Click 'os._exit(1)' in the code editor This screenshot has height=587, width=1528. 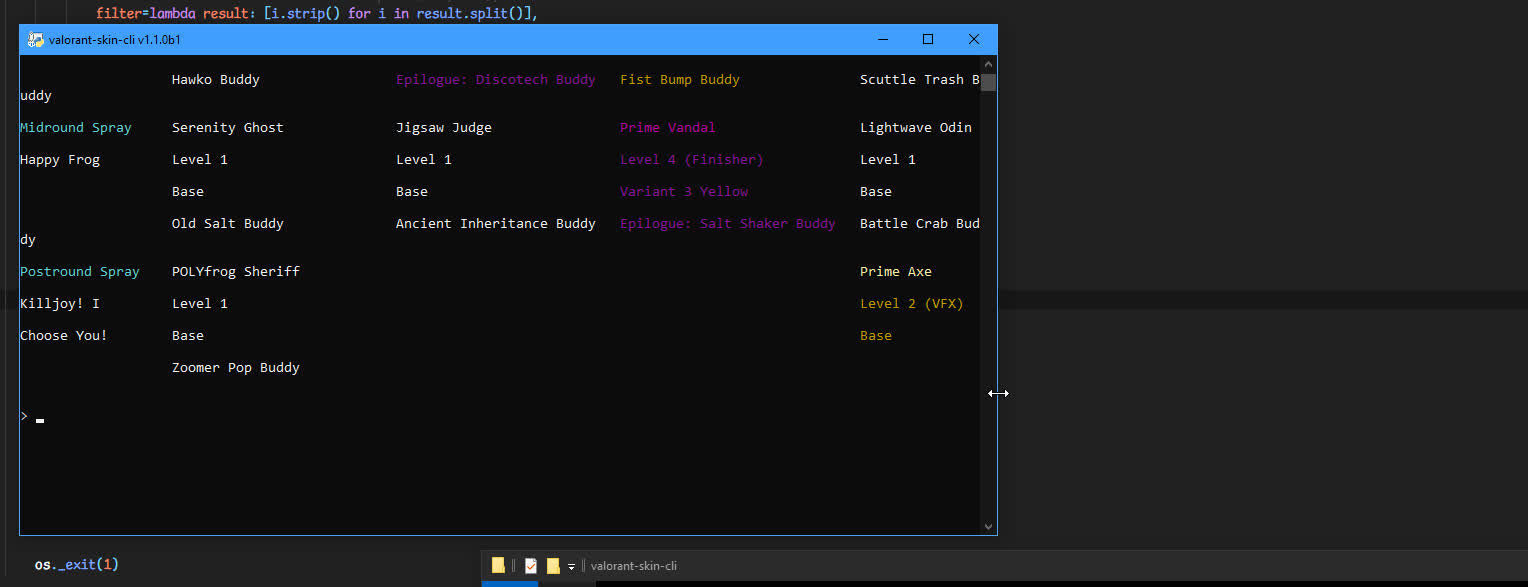pyautogui.click(x=77, y=565)
